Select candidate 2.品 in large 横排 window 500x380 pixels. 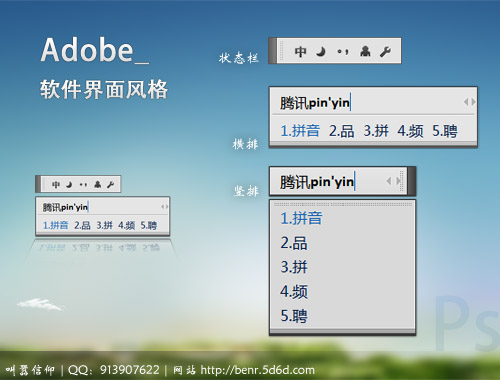[x=341, y=130]
